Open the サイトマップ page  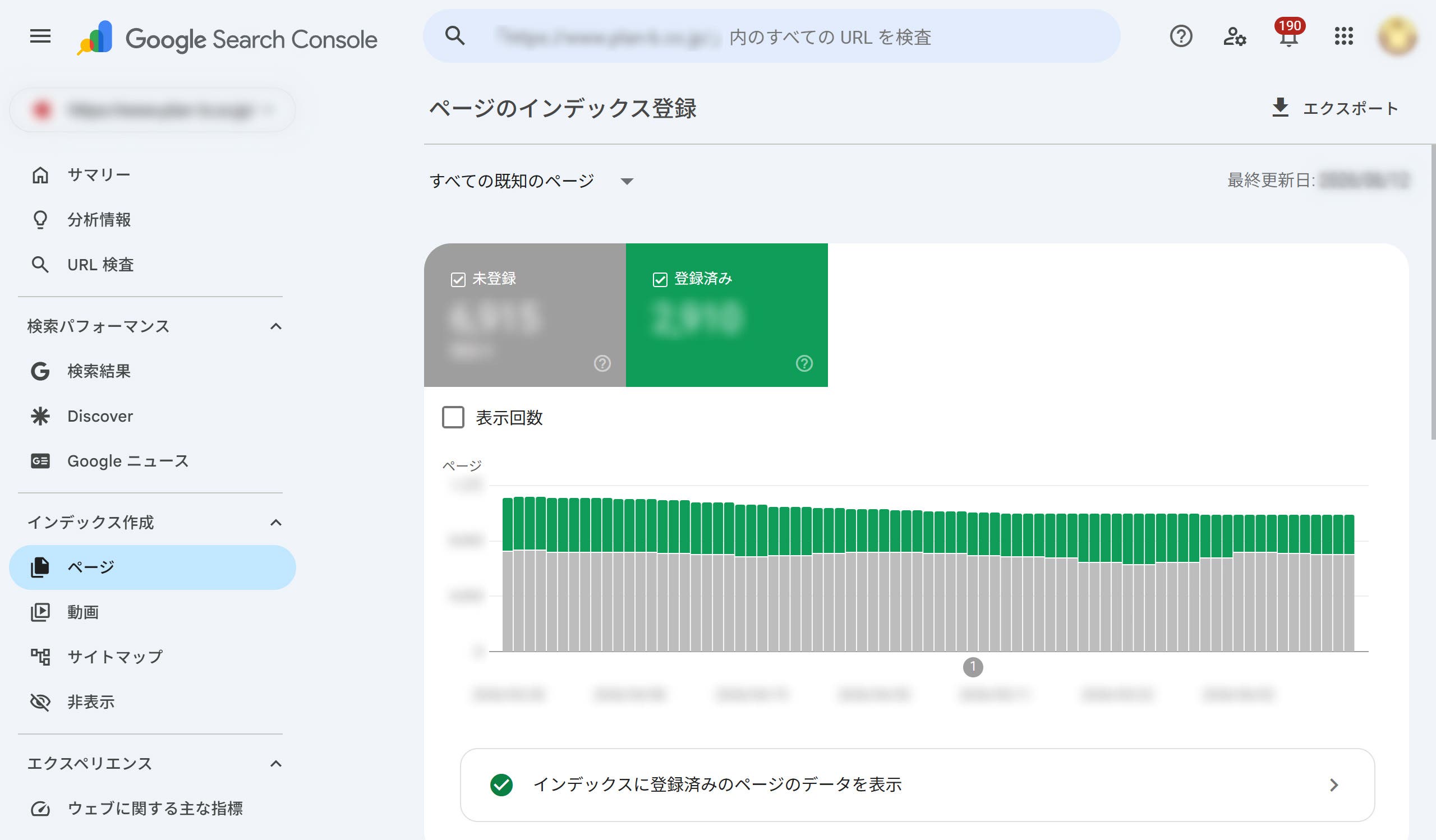point(153,657)
